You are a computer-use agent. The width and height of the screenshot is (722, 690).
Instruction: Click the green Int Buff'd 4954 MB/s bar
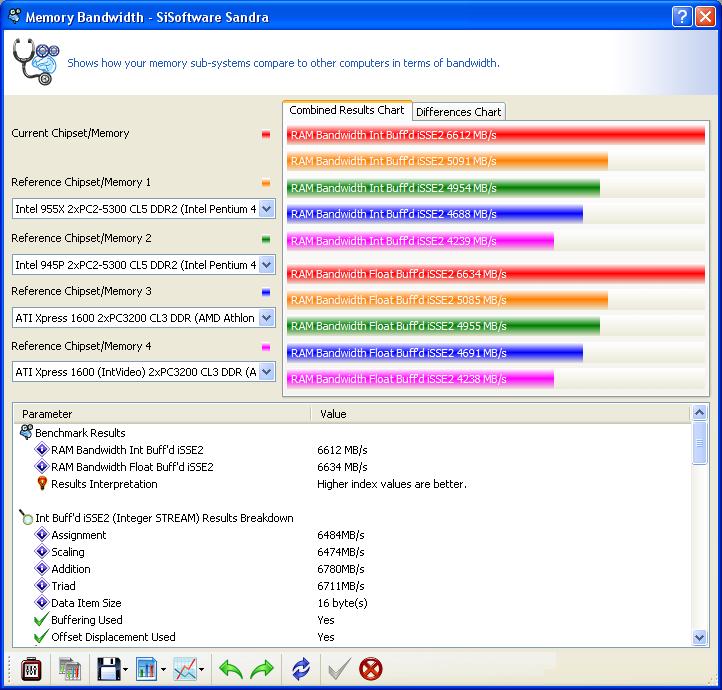443,188
